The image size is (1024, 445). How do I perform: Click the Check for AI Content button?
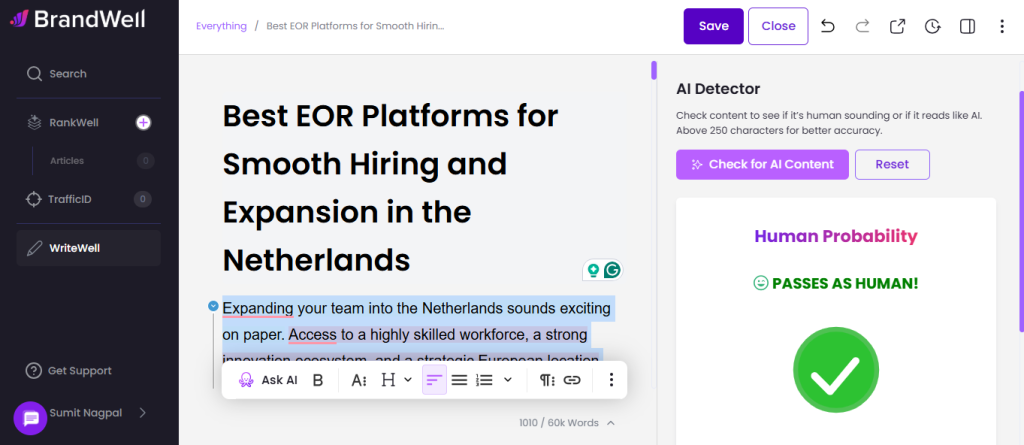pos(762,164)
